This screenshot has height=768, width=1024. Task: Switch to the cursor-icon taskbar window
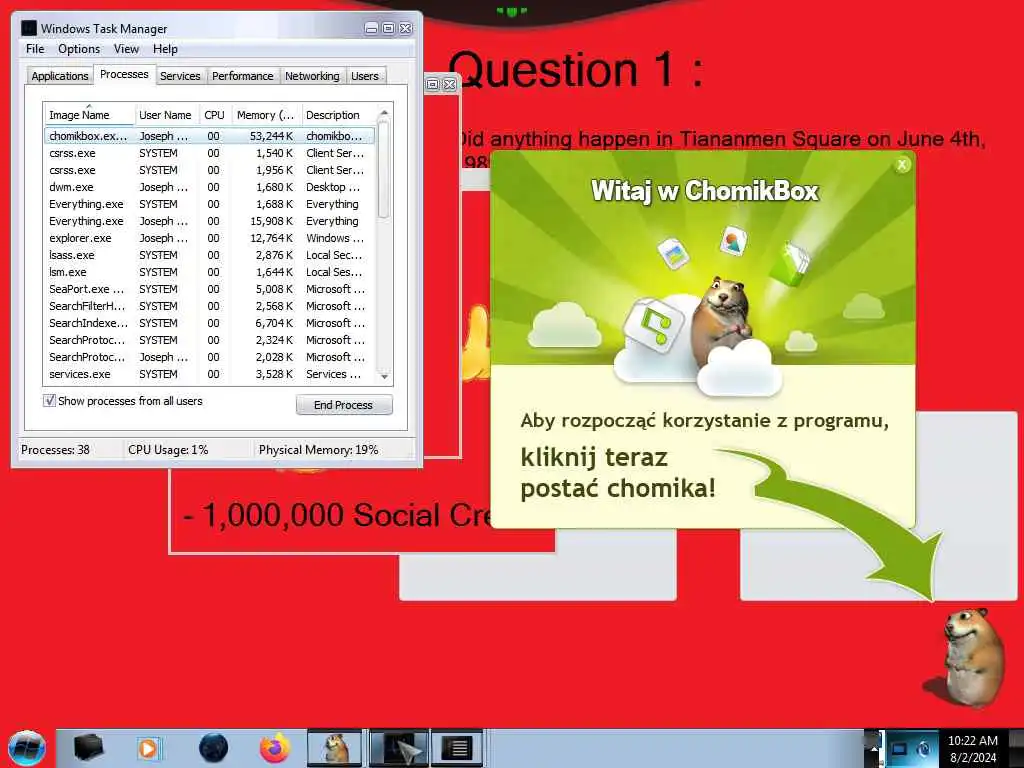click(x=399, y=748)
